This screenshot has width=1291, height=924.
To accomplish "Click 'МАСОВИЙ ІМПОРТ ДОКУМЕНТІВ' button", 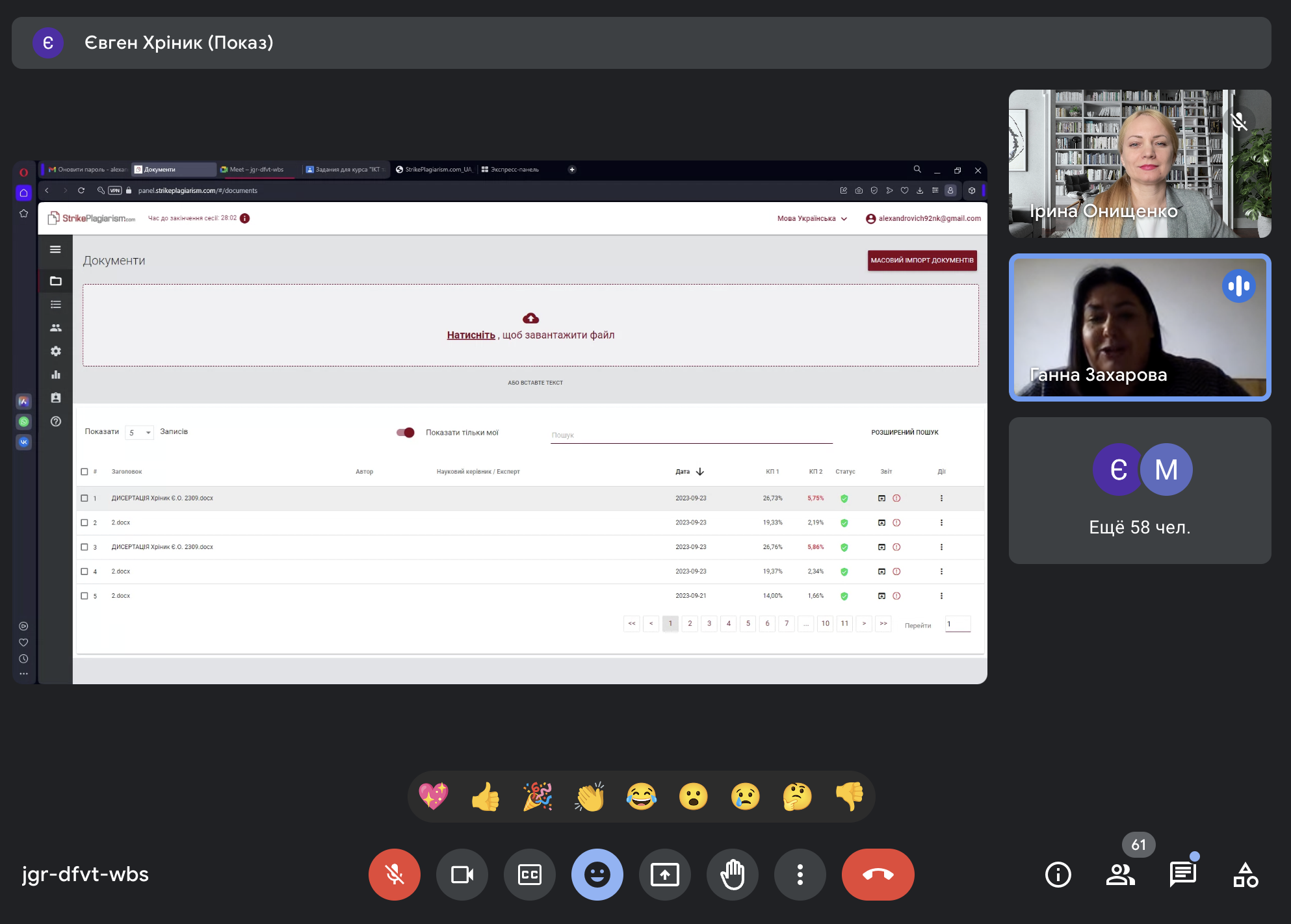I will [922, 261].
